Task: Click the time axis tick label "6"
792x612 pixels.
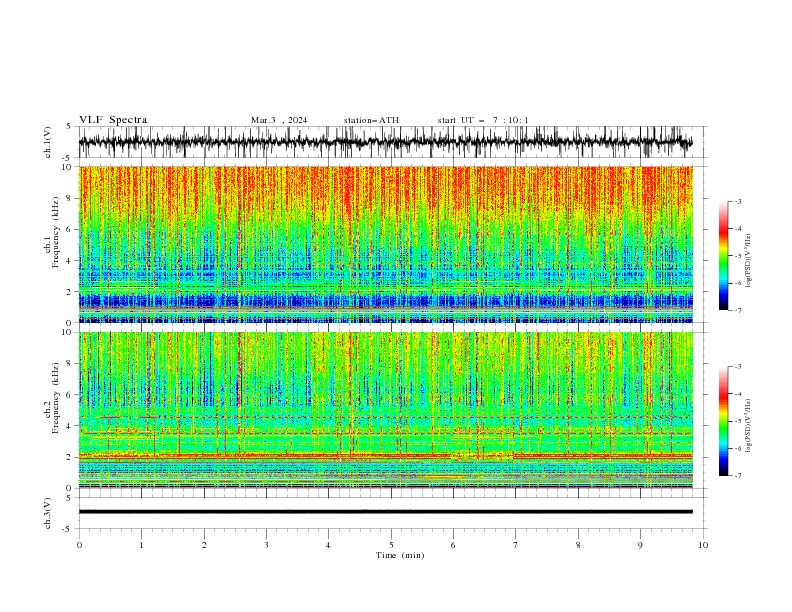Action: pyautogui.click(x=453, y=545)
